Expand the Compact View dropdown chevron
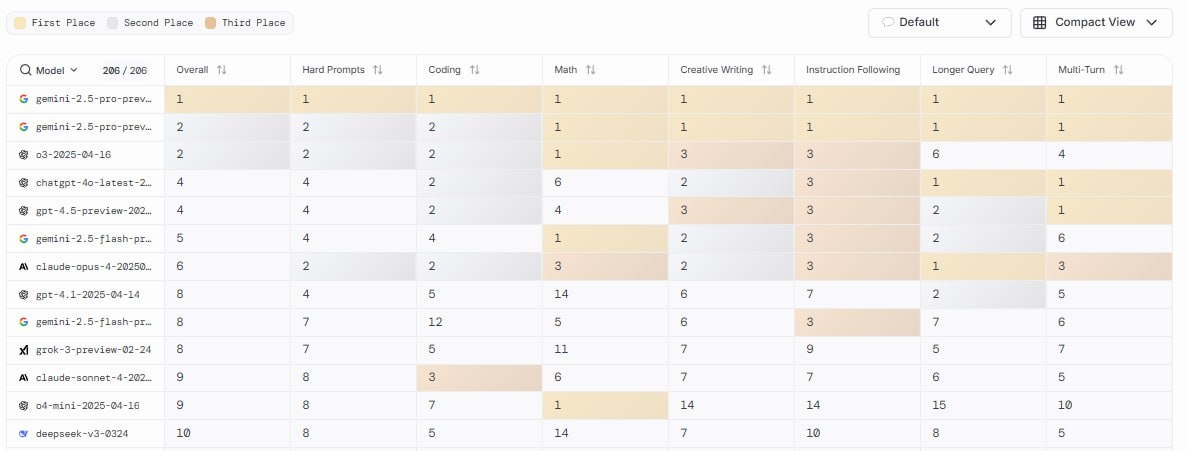The height and width of the screenshot is (451, 1187). [x=1152, y=22]
